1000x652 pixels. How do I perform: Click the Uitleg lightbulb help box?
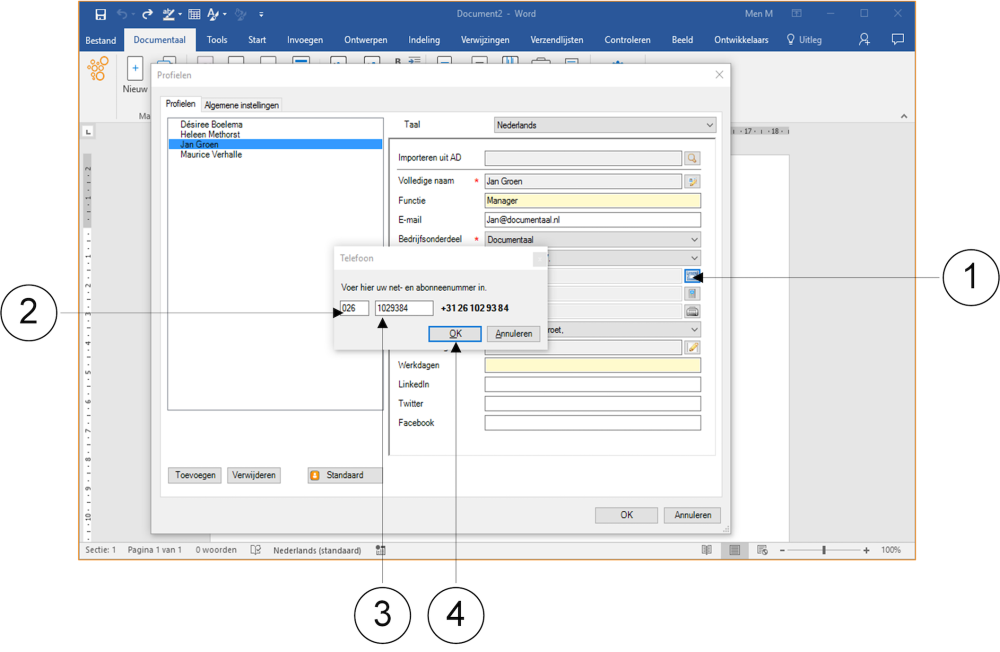(x=804, y=40)
